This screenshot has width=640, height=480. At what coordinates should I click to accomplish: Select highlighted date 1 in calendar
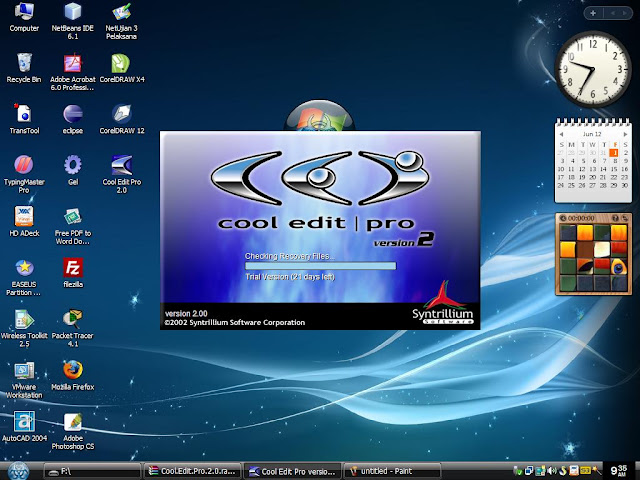point(614,153)
